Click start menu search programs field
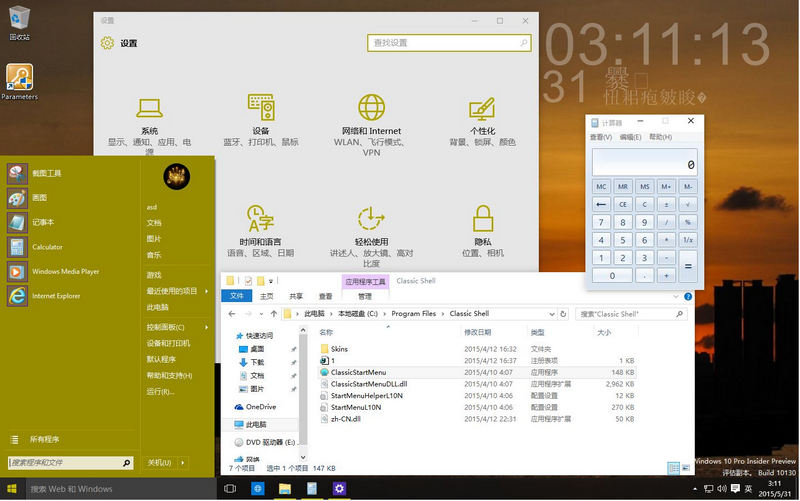800x501 pixels. click(x=70, y=463)
